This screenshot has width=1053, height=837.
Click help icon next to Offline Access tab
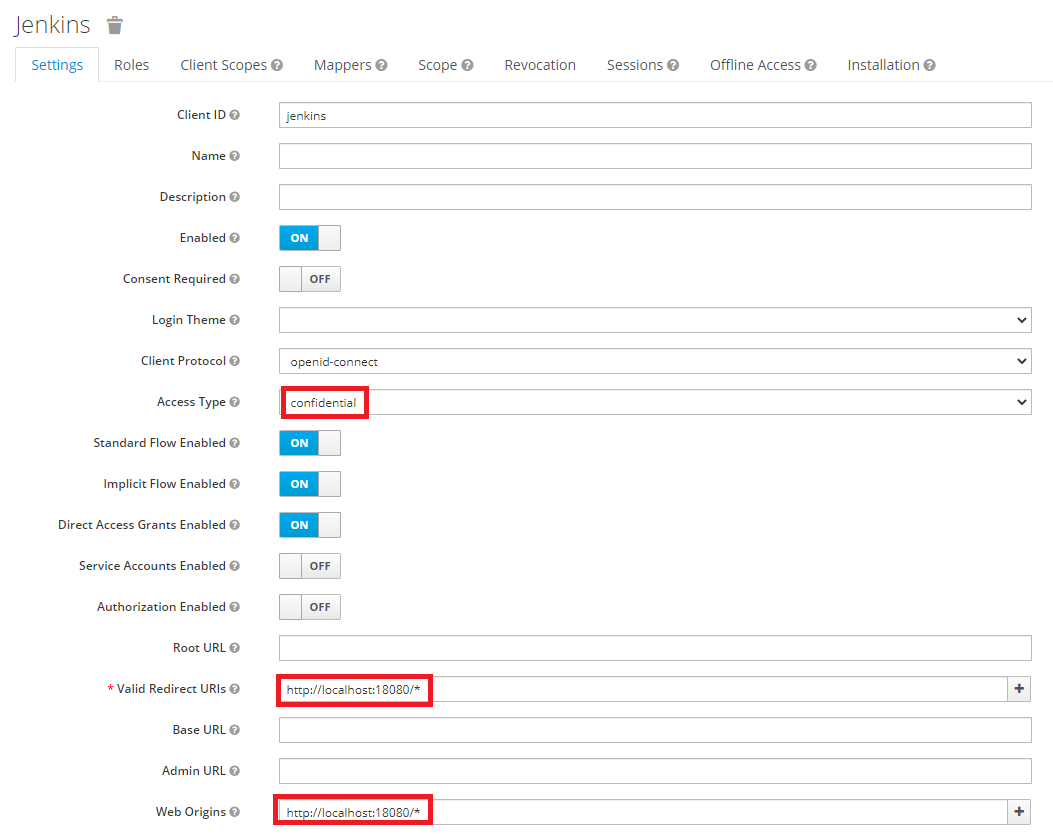(811, 65)
